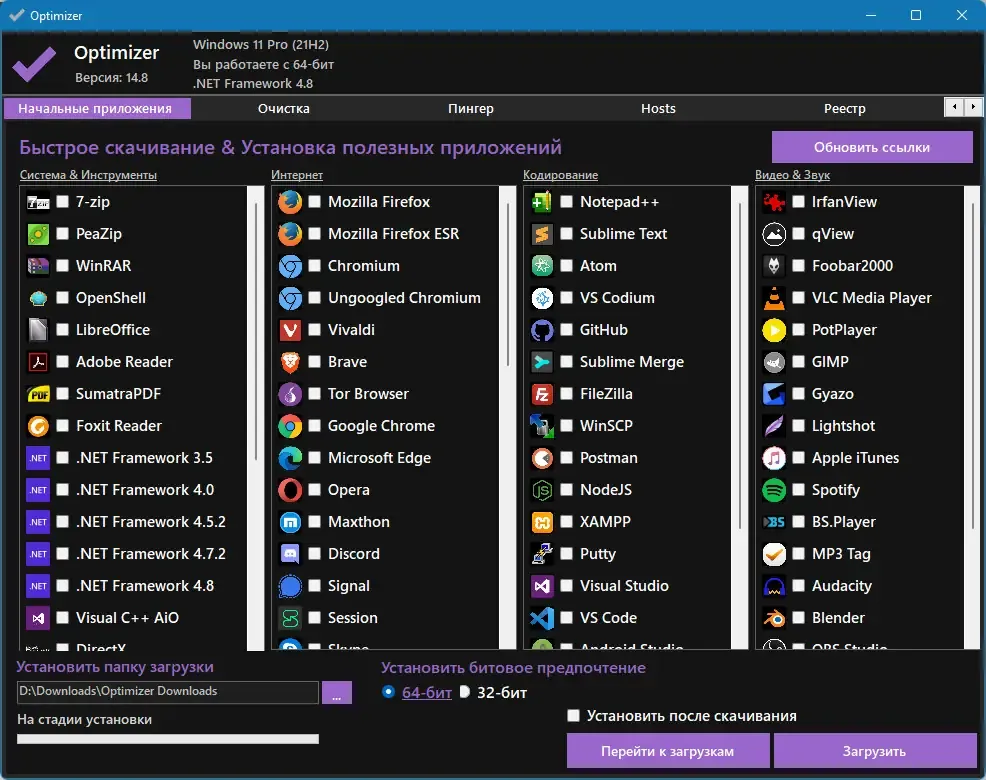This screenshot has height=780, width=986.
Task: Click the FileZilla icon
Action: click(x=542, y=394)
